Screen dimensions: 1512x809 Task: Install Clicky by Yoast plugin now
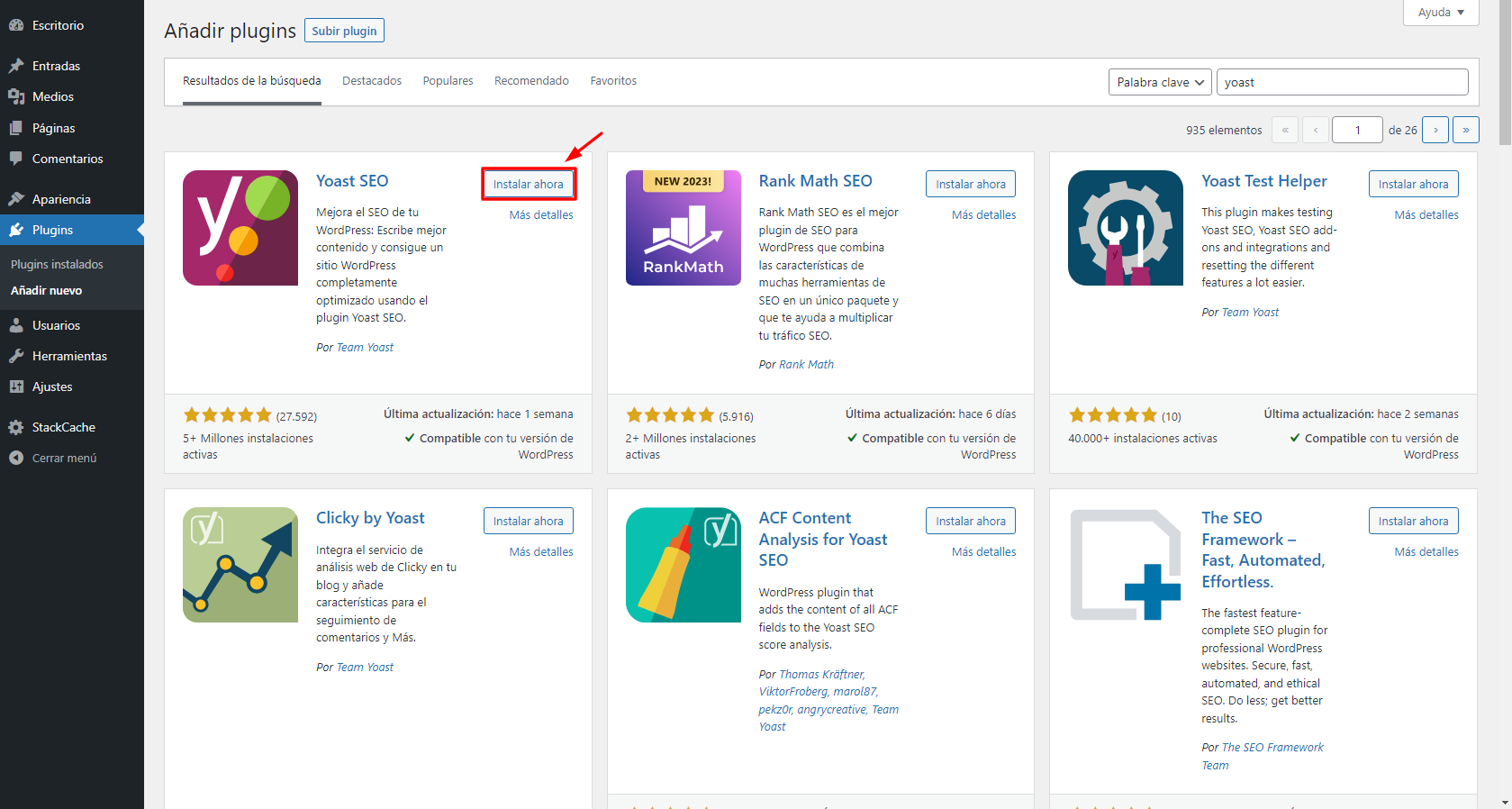[x=529, y=521]
